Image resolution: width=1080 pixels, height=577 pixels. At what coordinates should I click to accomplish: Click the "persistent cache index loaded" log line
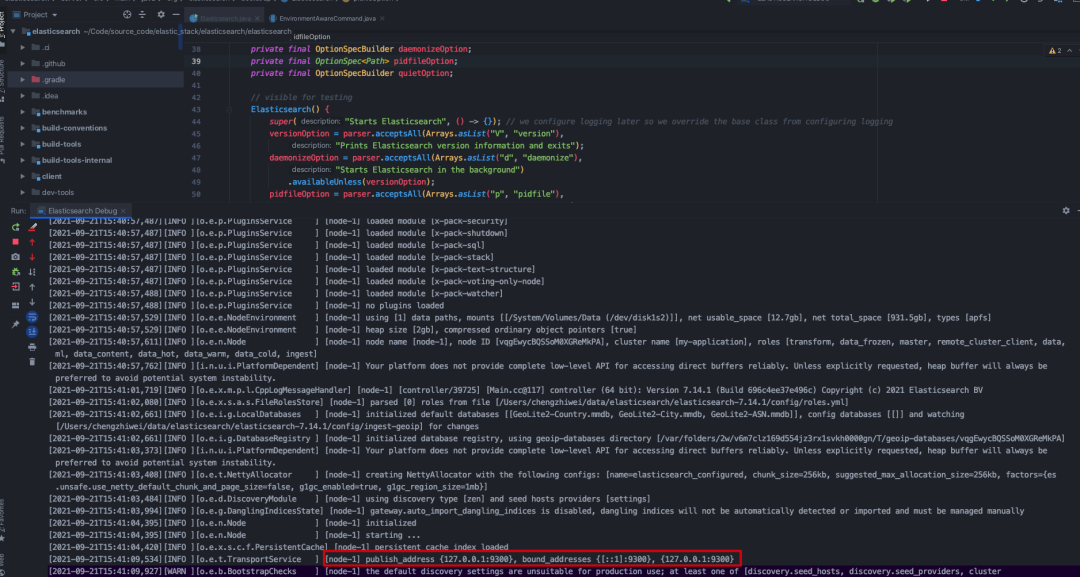(x=278, y=547)
